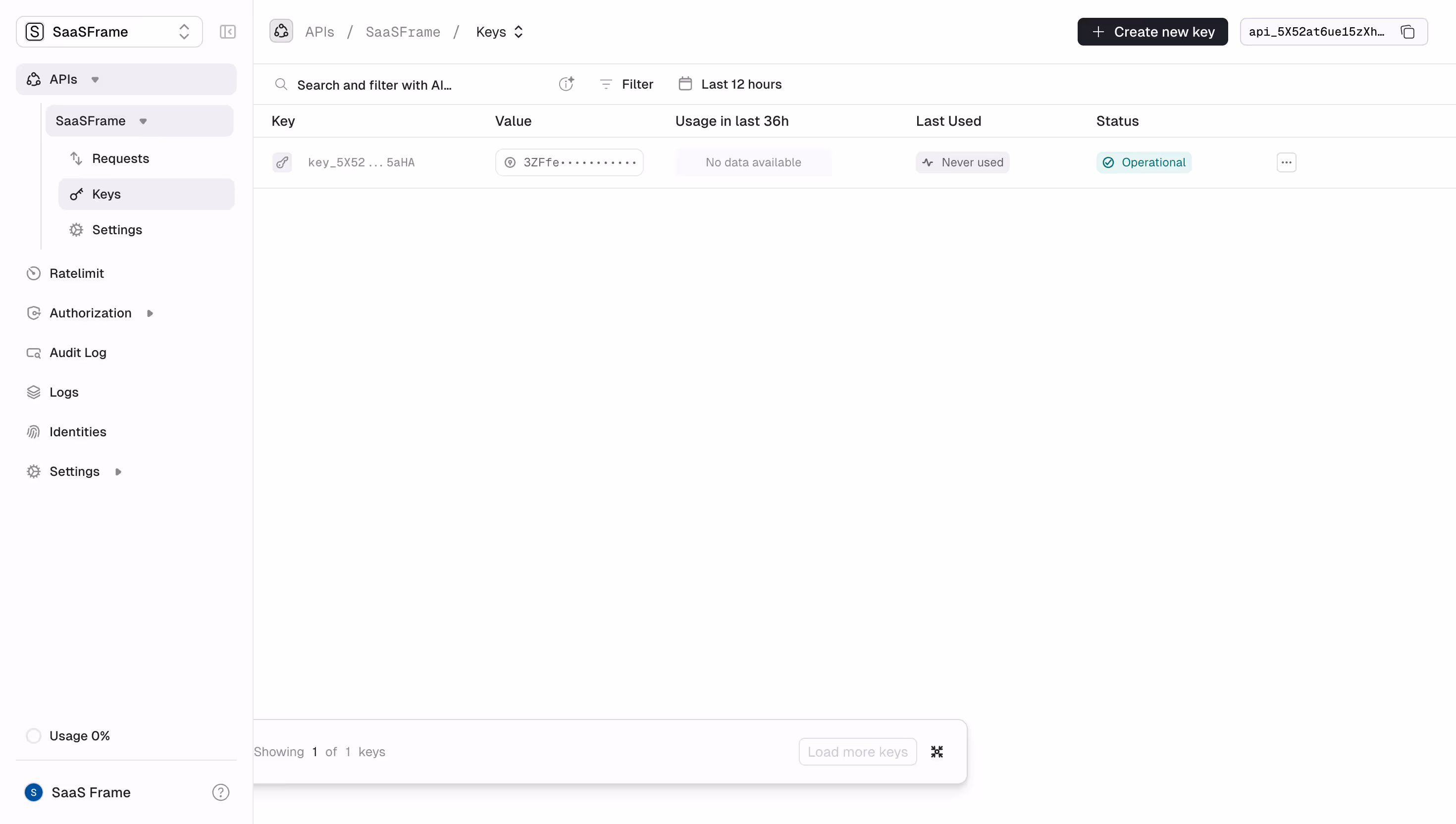The height and width of the screenshot is (824, 1456).
Task: Collapse the sidebar using the collapse icon
Action: (x=227, y=32)
